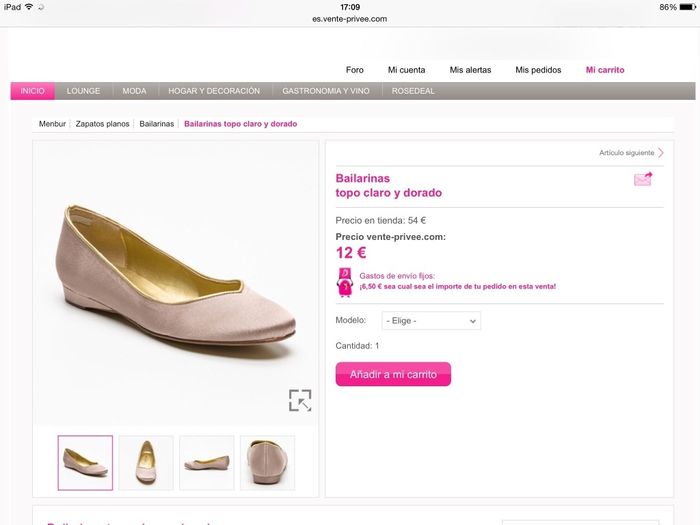Viewport: 700px width, 525px height.
Task: Select the INICIO tab
Action: point(33,91)
